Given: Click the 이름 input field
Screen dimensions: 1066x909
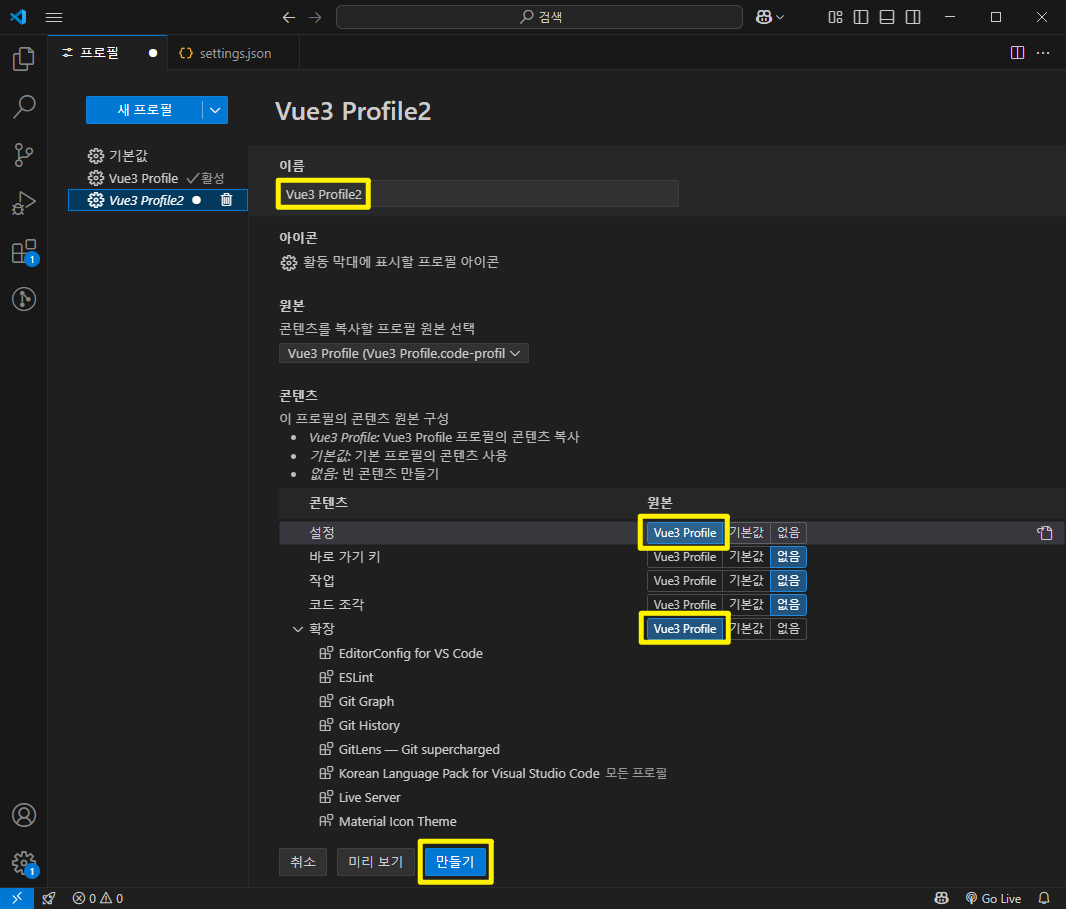Looking at the screenshot, I should (479, 194).
